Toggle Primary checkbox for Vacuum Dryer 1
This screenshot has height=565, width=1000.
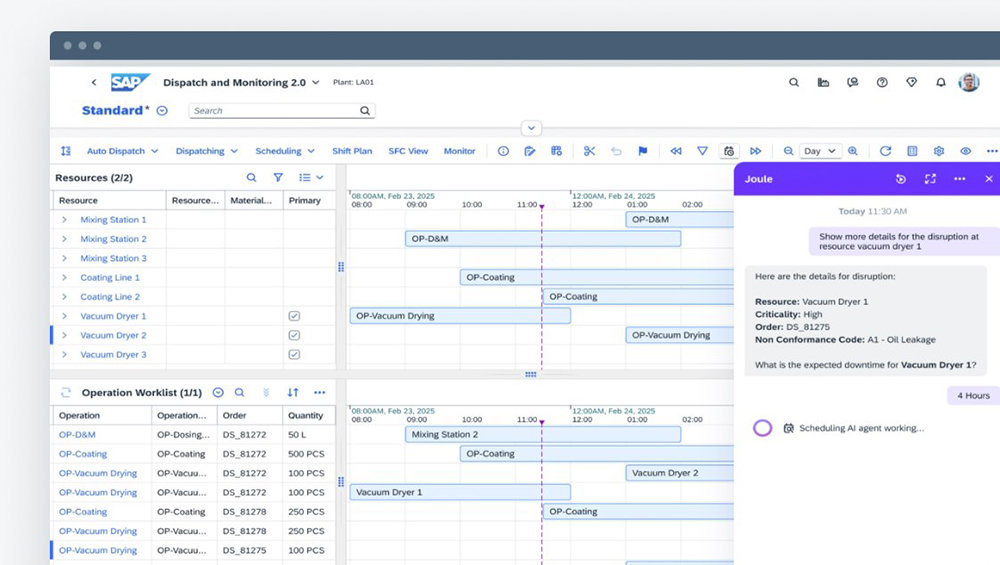coord(294,316)
